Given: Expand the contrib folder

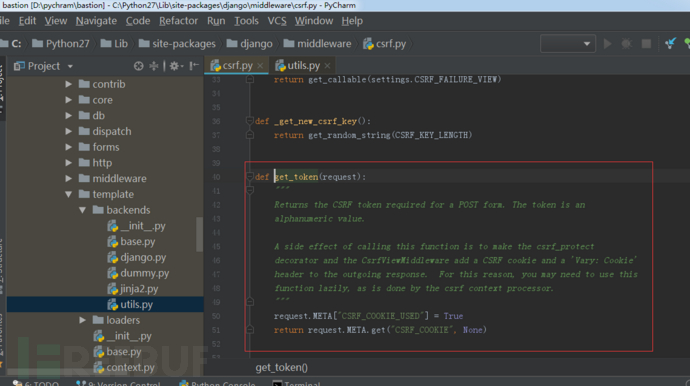Looking at the screenshot, I should click(x=69, y=84).
